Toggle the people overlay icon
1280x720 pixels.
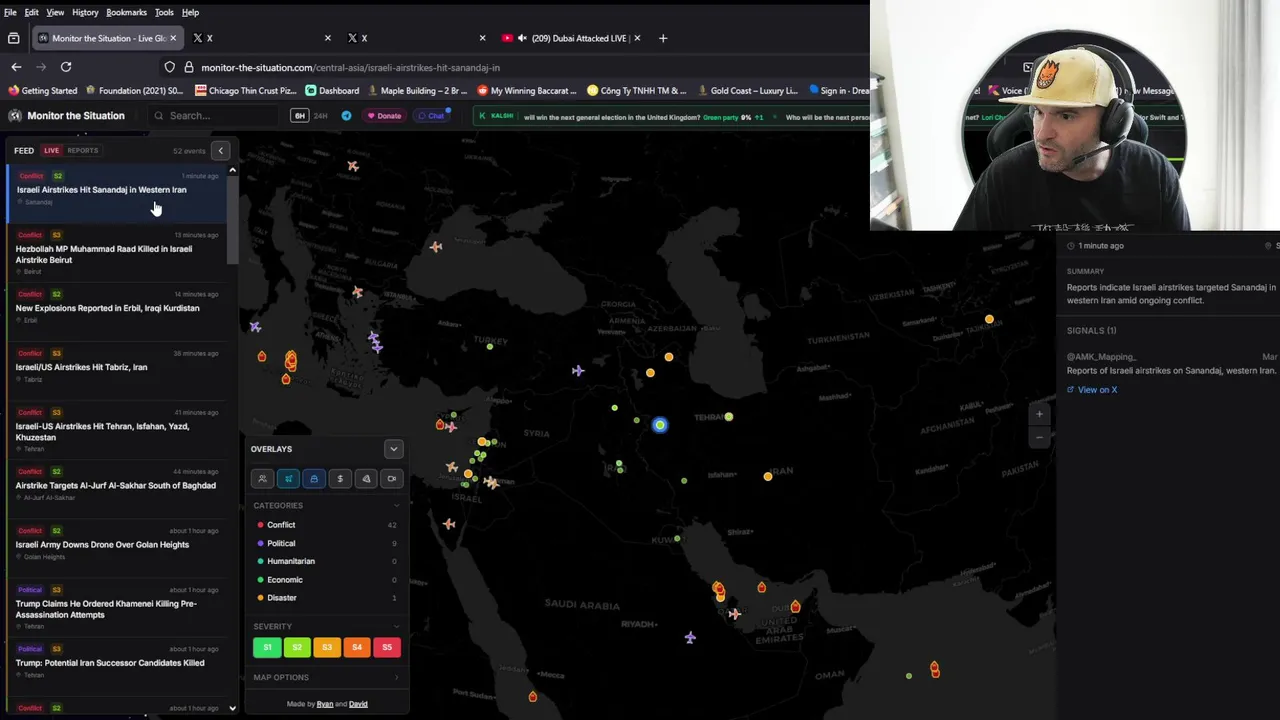[x=262, y=479]
